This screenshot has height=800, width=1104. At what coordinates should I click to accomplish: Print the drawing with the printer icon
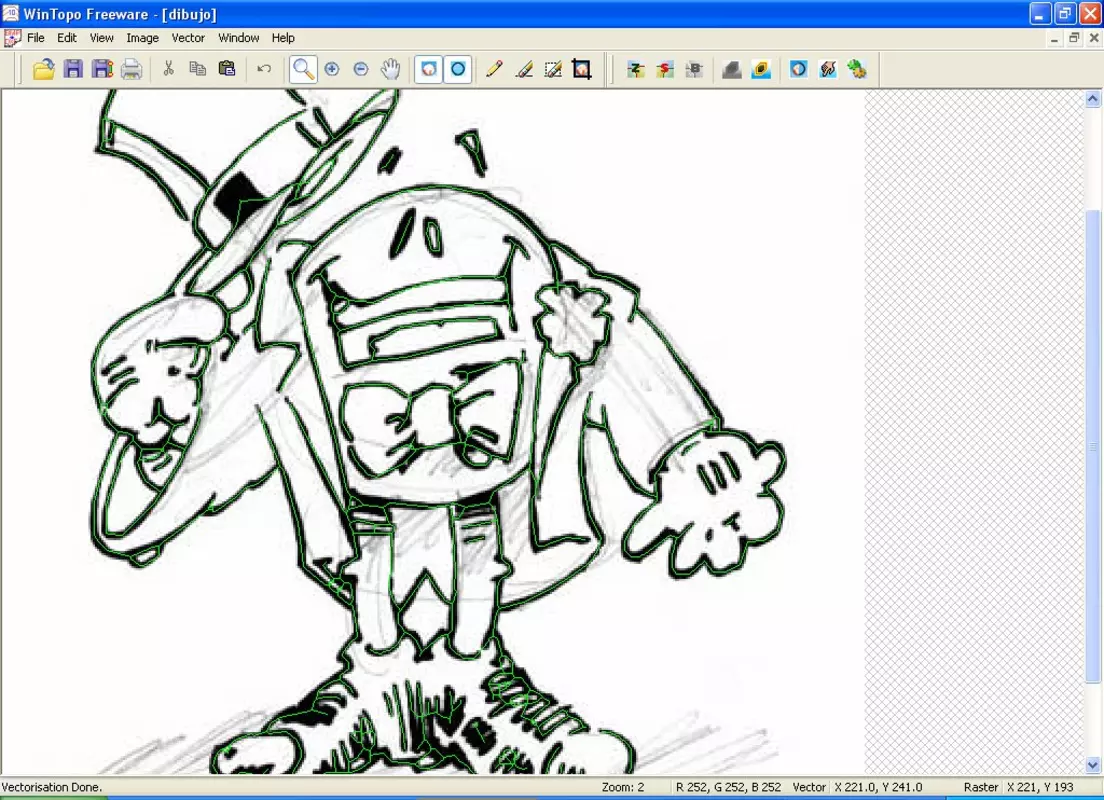[132, 69]
